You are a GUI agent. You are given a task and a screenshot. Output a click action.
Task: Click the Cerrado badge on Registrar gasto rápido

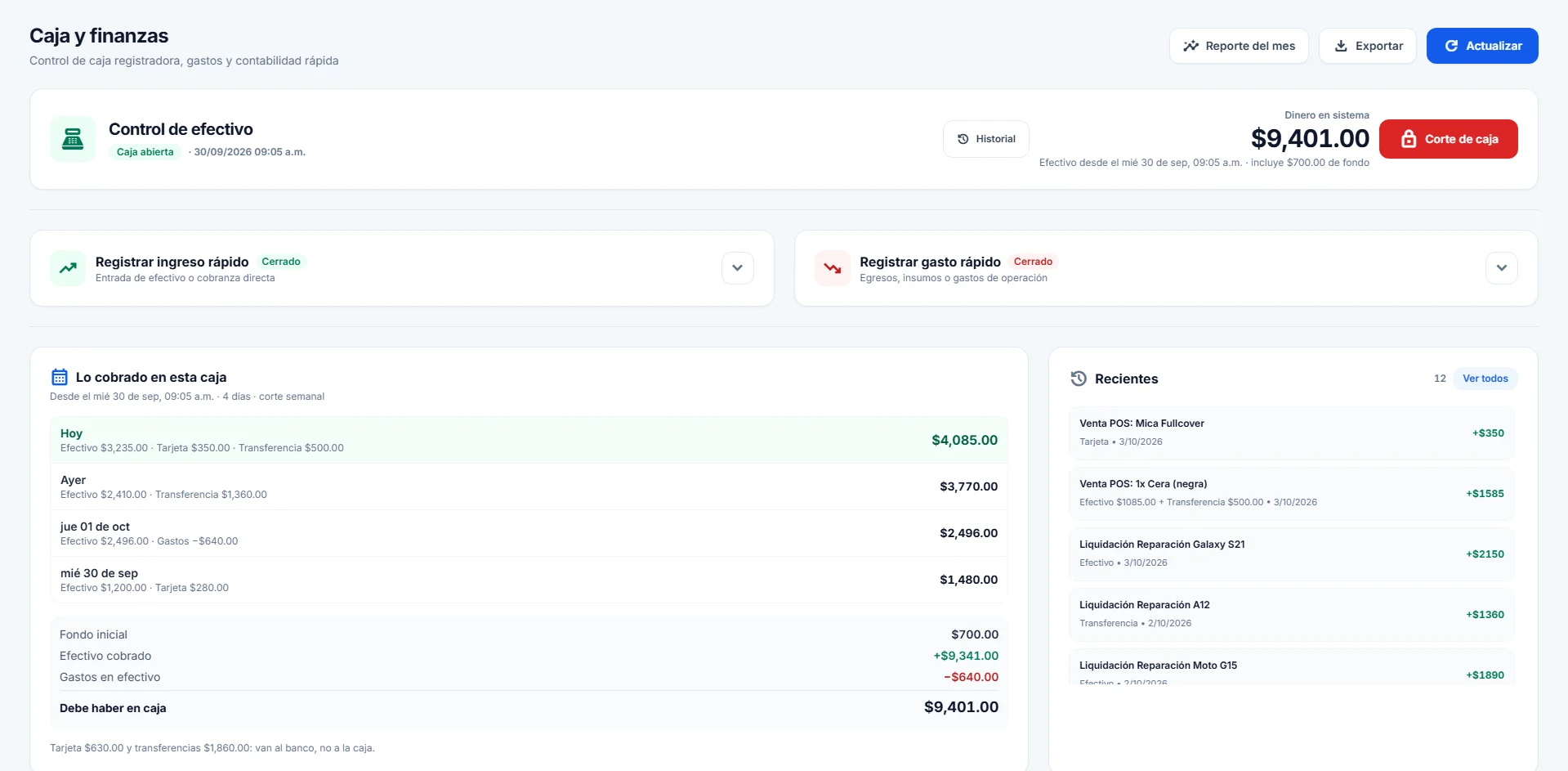[1033, 262]
